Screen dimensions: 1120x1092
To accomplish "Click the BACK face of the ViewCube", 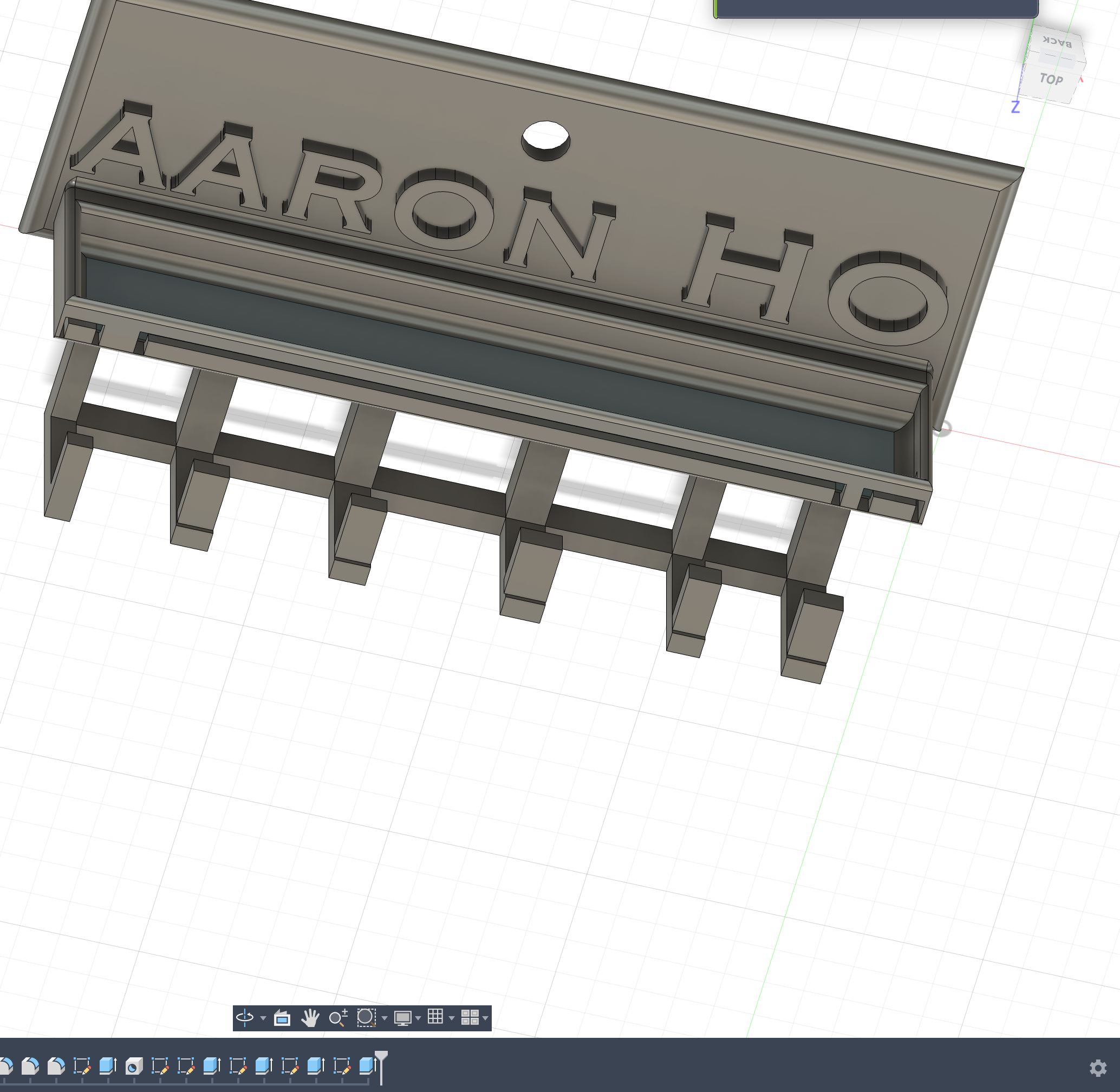I will pos(1057,41).
